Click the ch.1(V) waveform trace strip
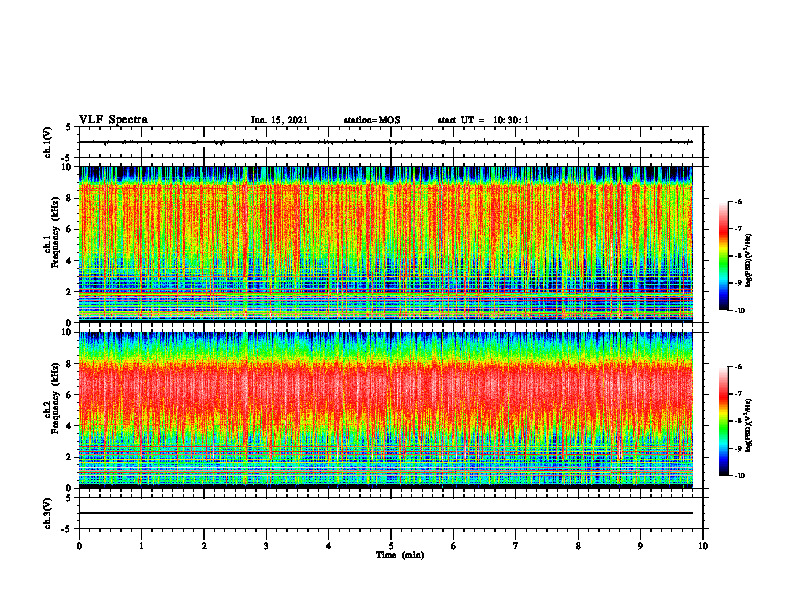The width and height of the screenshot is (792, 612). tap(386, 142)
